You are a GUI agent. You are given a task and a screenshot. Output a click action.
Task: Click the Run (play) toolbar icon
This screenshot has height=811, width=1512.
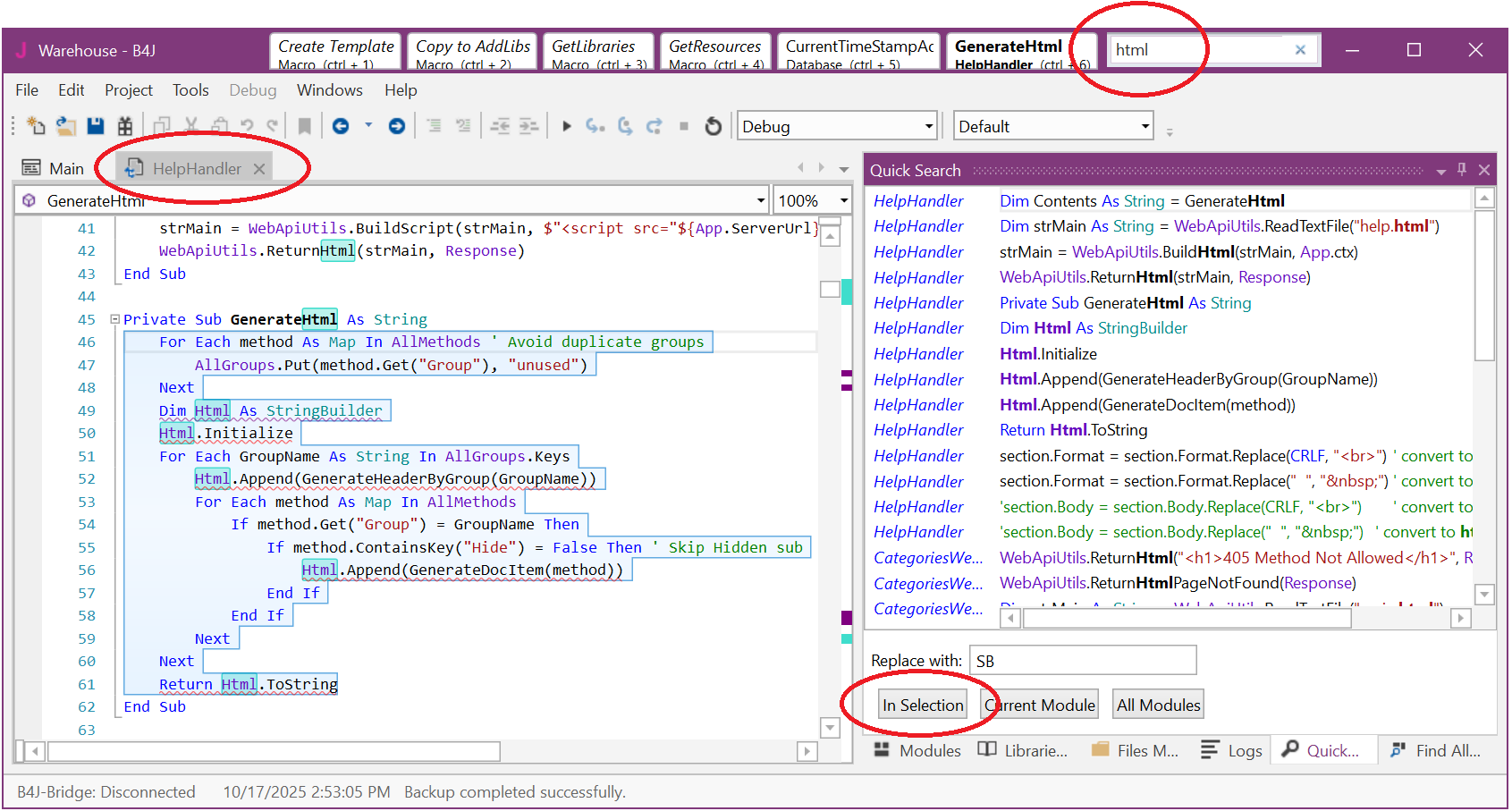click(566, 126)
